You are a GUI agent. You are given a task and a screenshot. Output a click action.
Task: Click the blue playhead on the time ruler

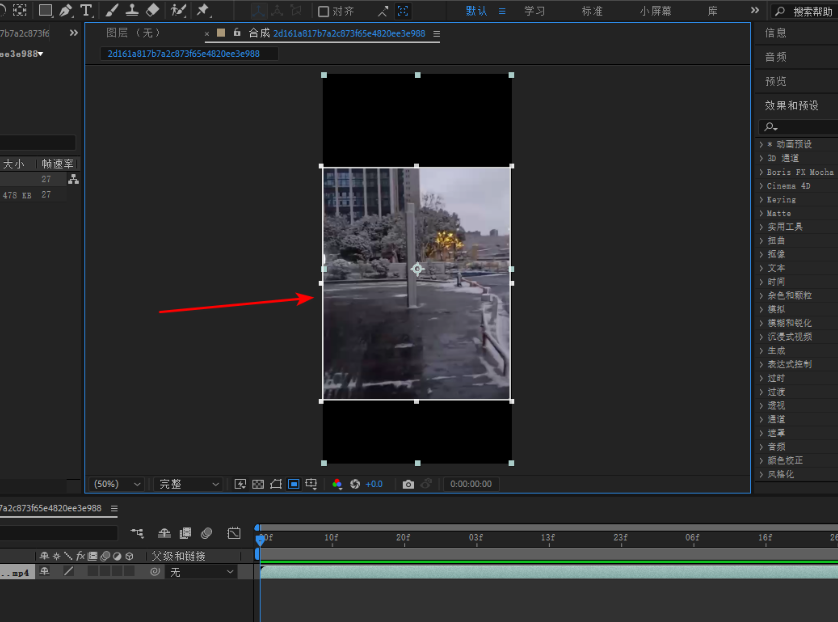point(260,539)
